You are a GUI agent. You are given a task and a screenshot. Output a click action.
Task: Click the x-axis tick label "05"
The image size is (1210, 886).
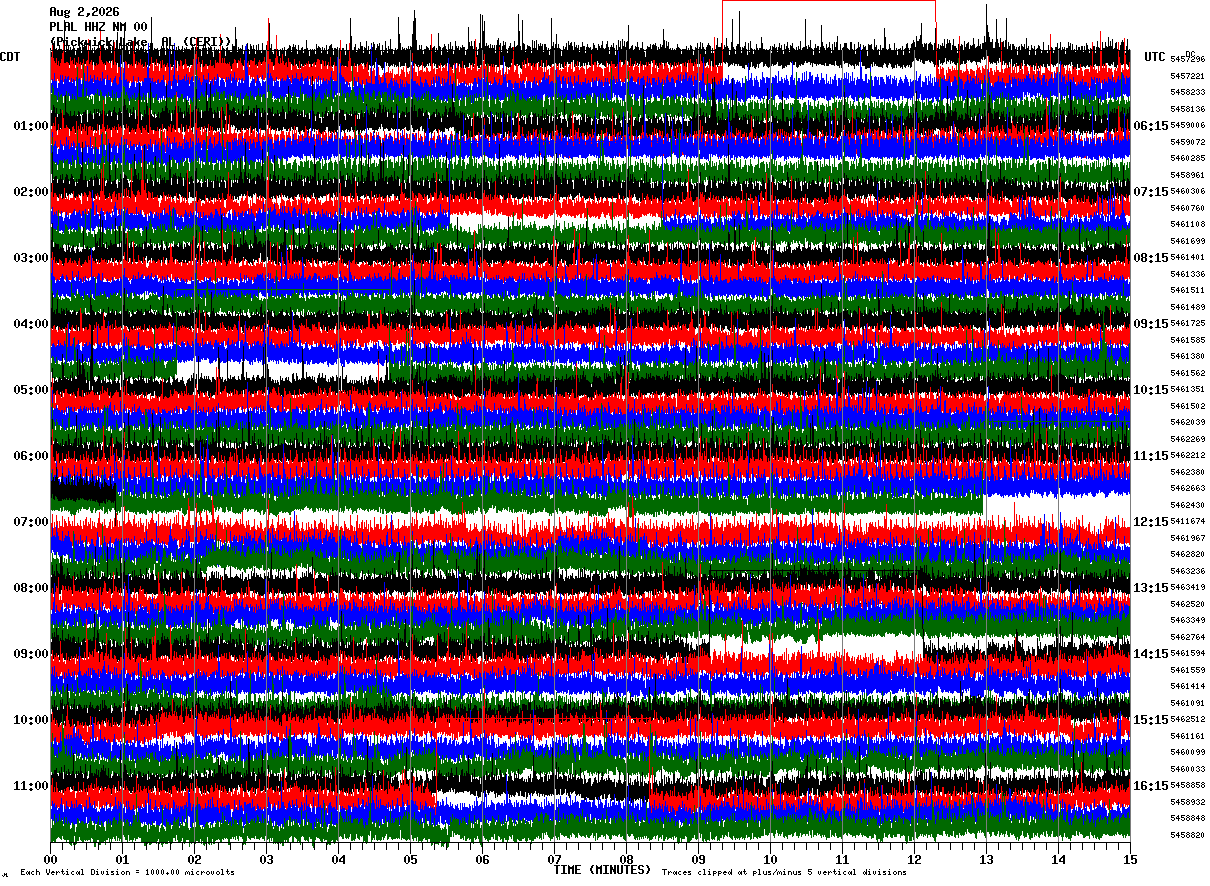click(410, 859)
